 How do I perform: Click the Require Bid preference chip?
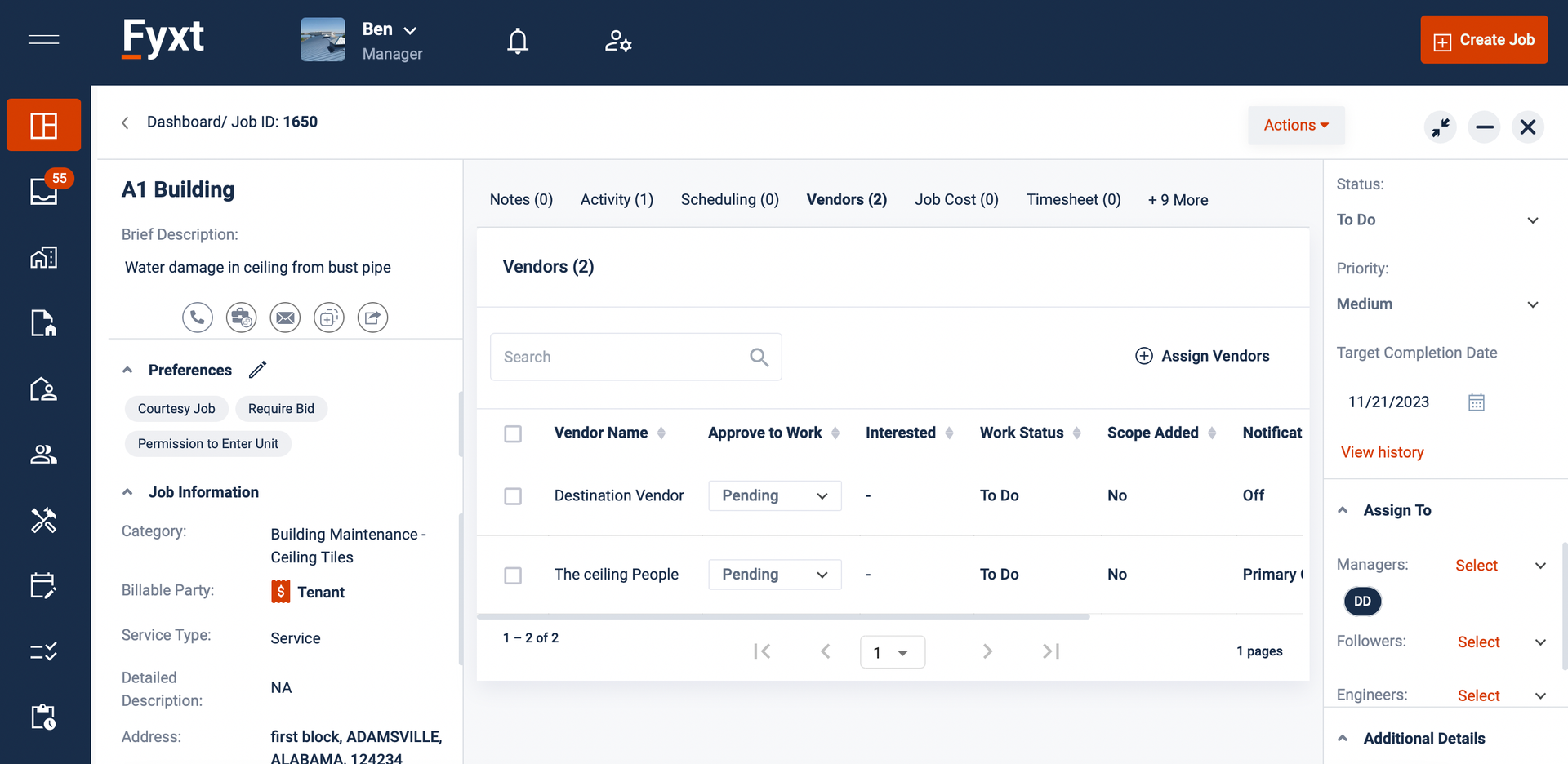(281, 409)
